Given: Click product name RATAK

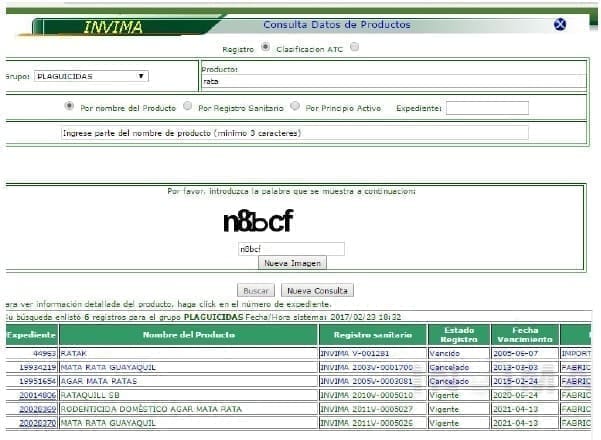Looking at the screenshot, I should click(x=74, y=353).
